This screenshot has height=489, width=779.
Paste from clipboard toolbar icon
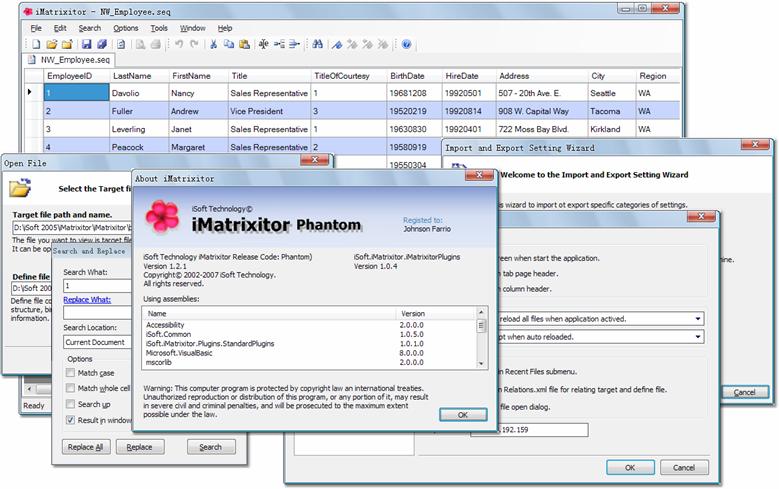pos(244,44)
